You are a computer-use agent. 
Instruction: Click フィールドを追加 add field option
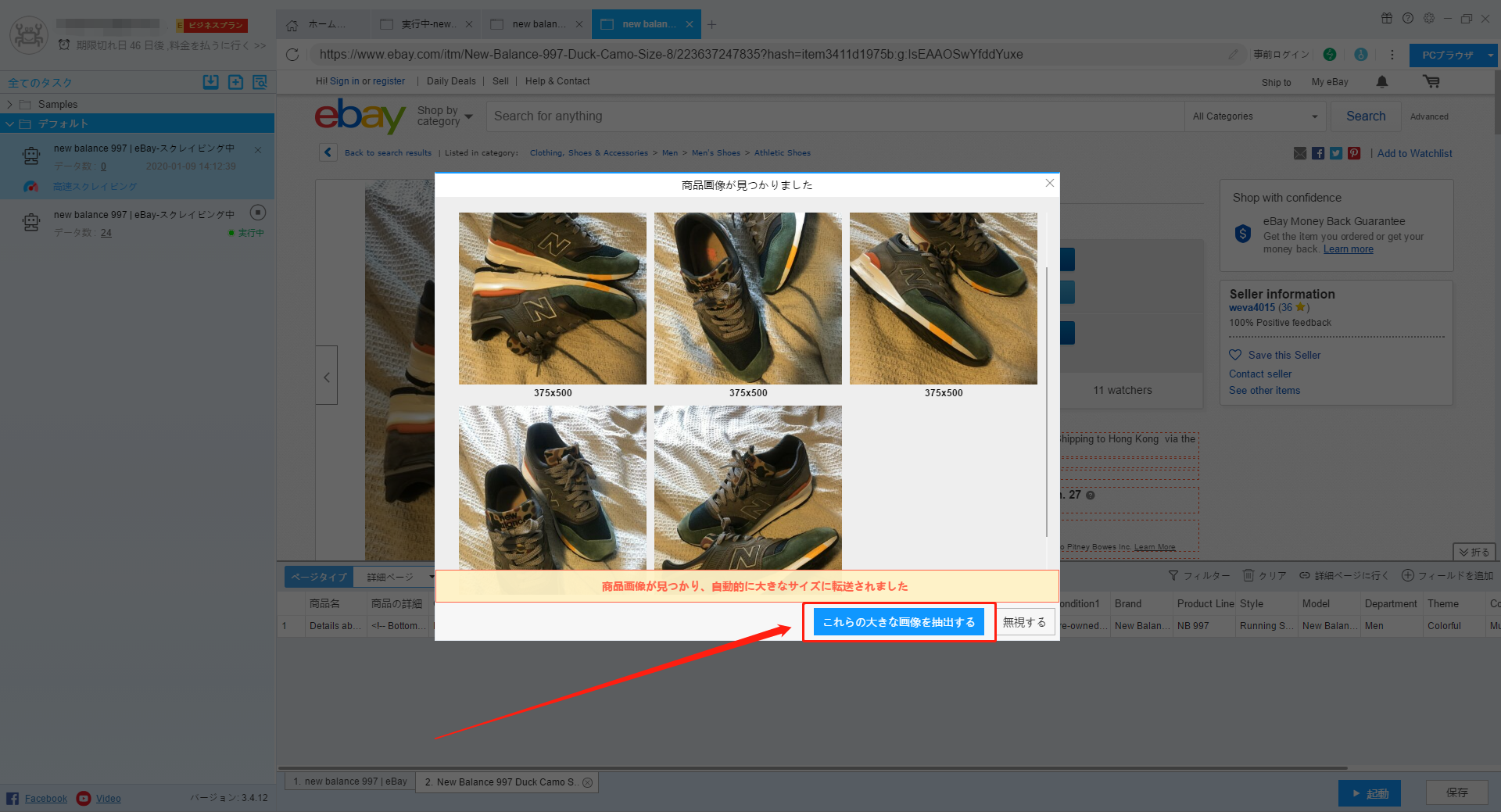pos(1447,575)
